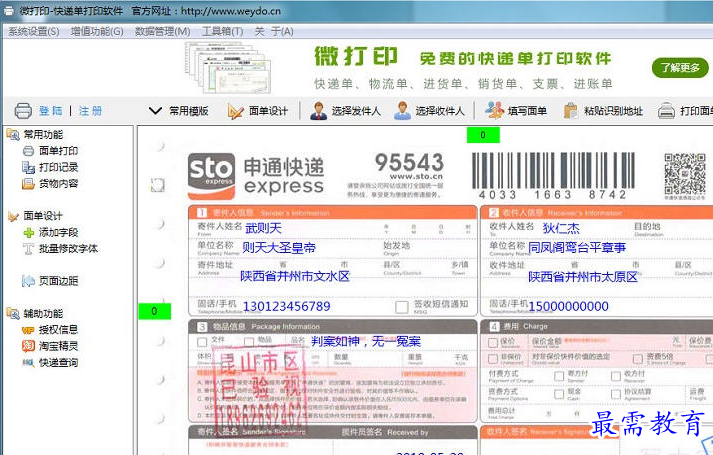
Task: Click the green plus 添加字段 icon
Action: (x=29, y=233)
